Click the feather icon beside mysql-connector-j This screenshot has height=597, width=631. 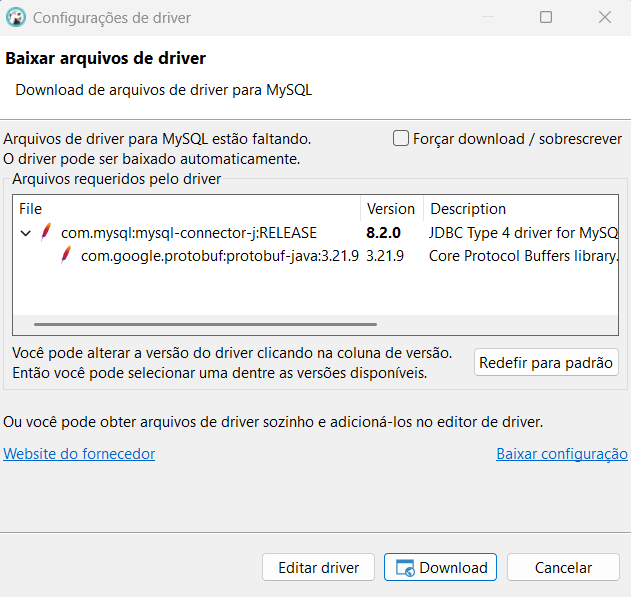tap(46, 232)
